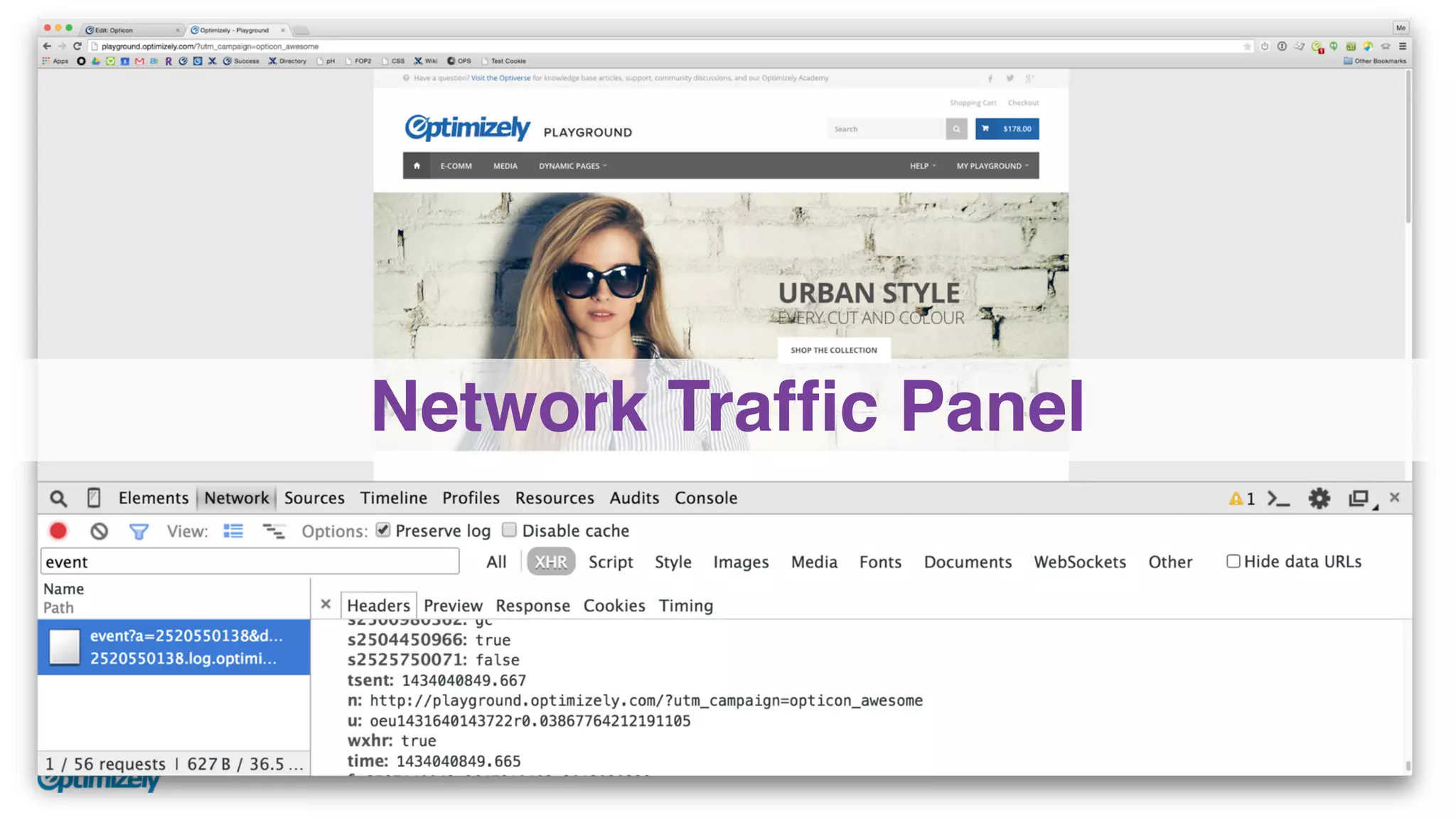Switch to large request rows view icon
This screenshot has height=819, width=1456.
pyautogui.click(x=233, y=531)
